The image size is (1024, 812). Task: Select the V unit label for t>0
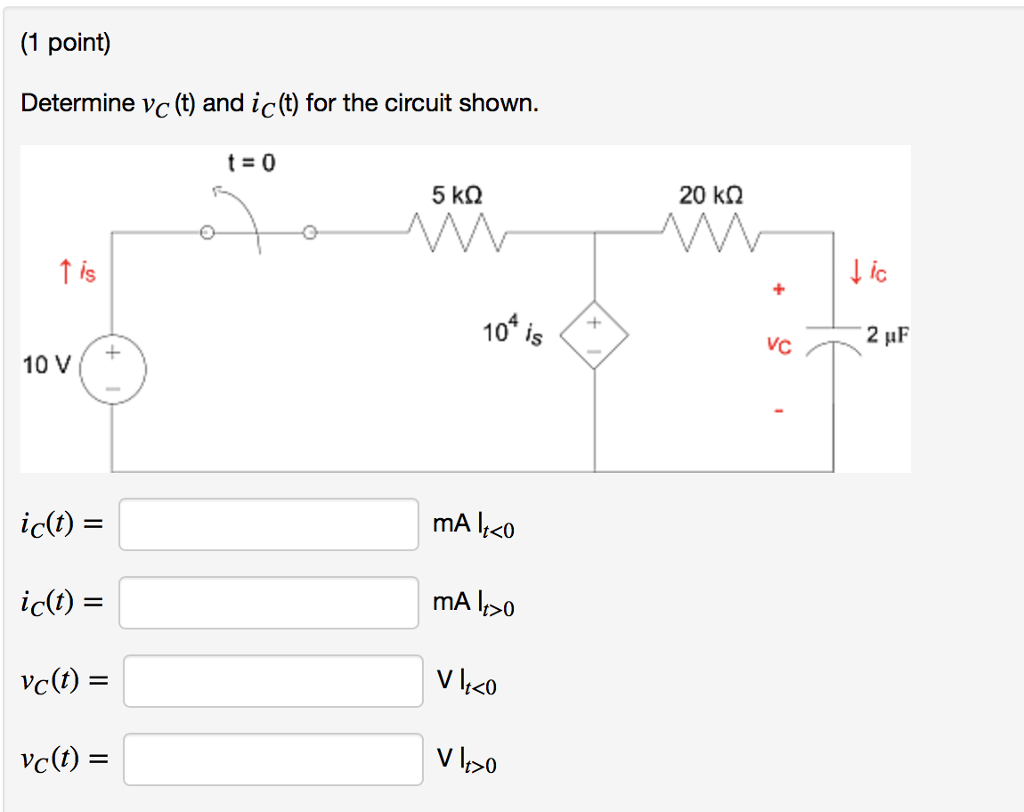tap(467, 762)
